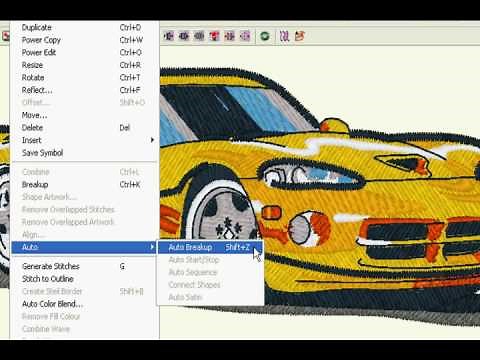Image resolution: width=480 pixels, height=360 pixels.
Task: Click Remove Overlapped Artwork entry
Action: (84, 222)
